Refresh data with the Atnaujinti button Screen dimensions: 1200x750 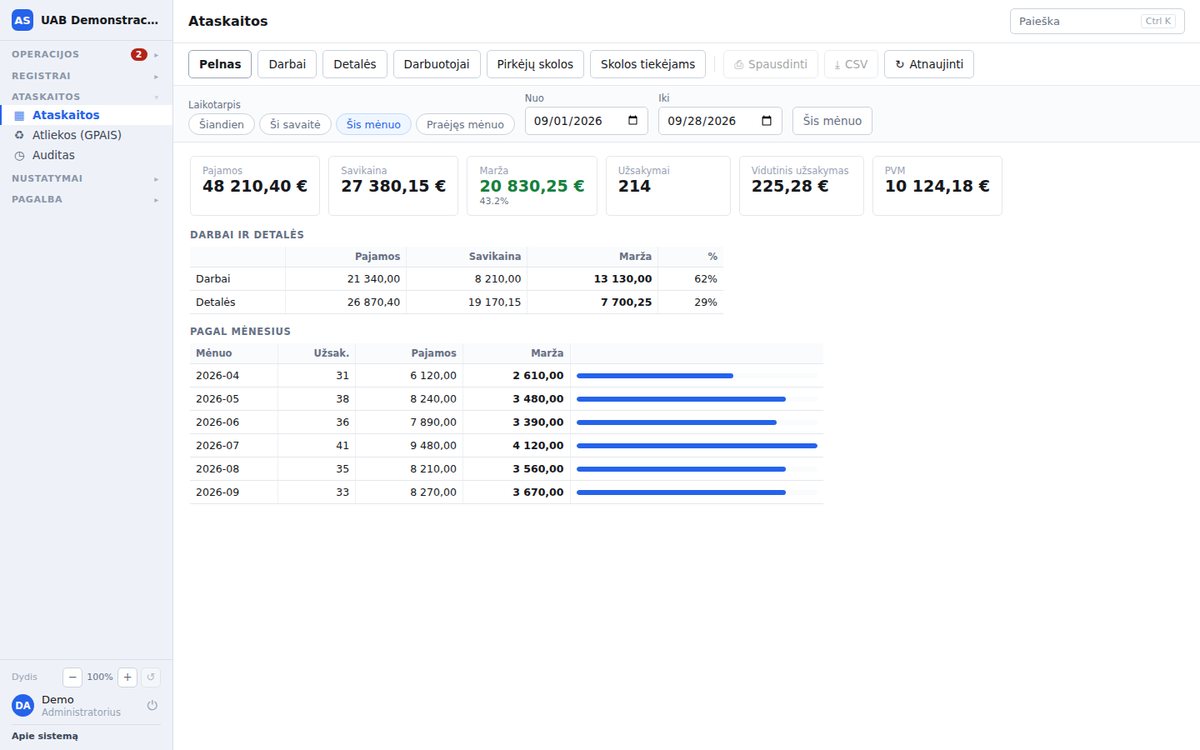(929, 64)
